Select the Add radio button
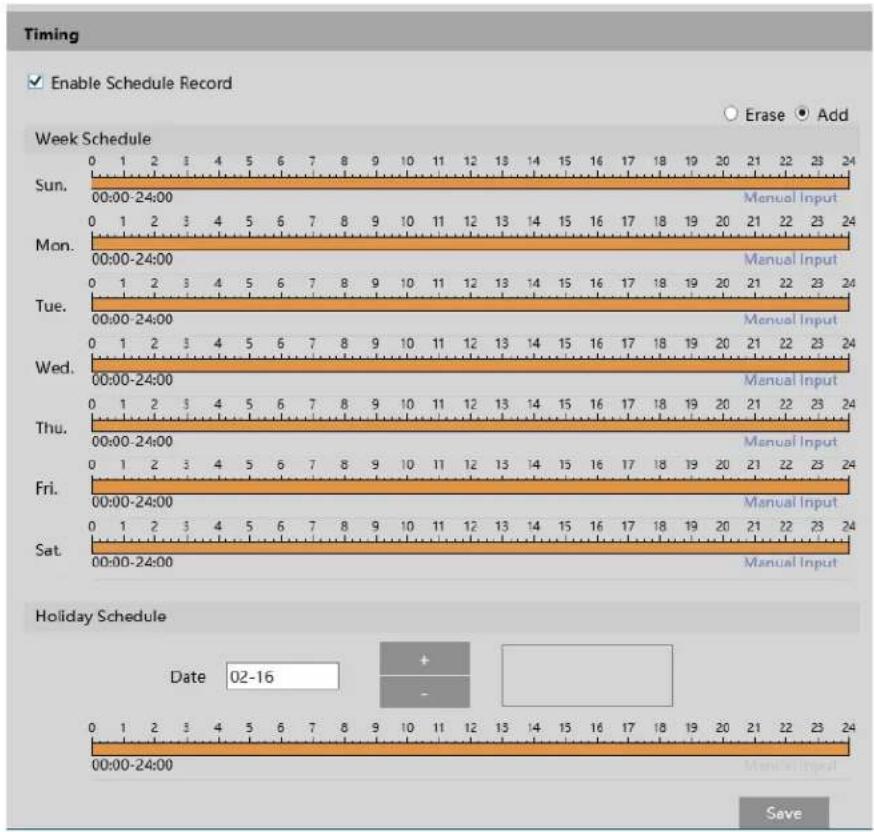Viewport: 874px width, 832px height. click(802, 114)
